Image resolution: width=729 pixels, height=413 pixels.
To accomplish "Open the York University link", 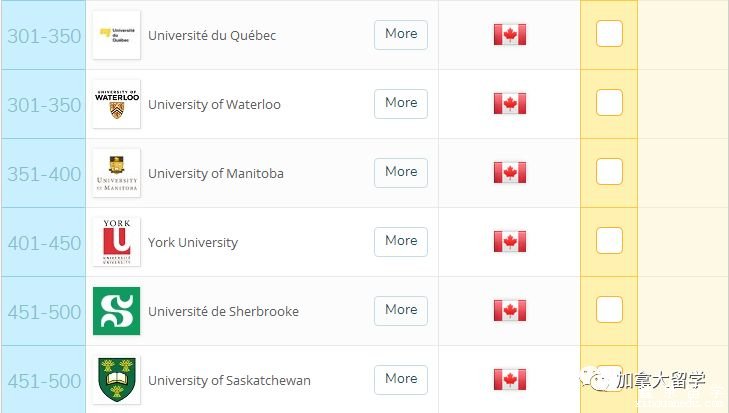I will coord(192,242).
